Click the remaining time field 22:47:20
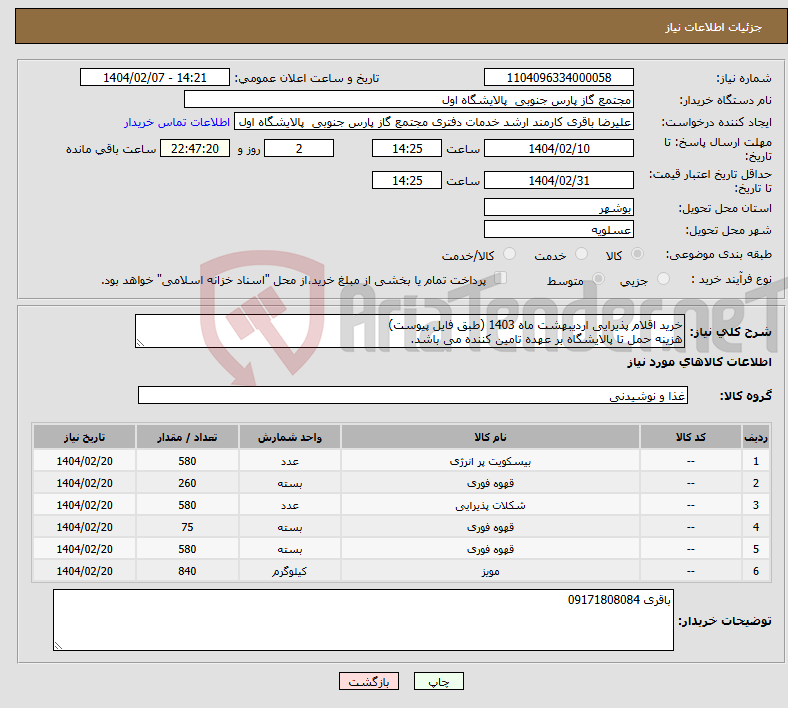The height and width of the screenshot is (708, 788). (195, 148)
